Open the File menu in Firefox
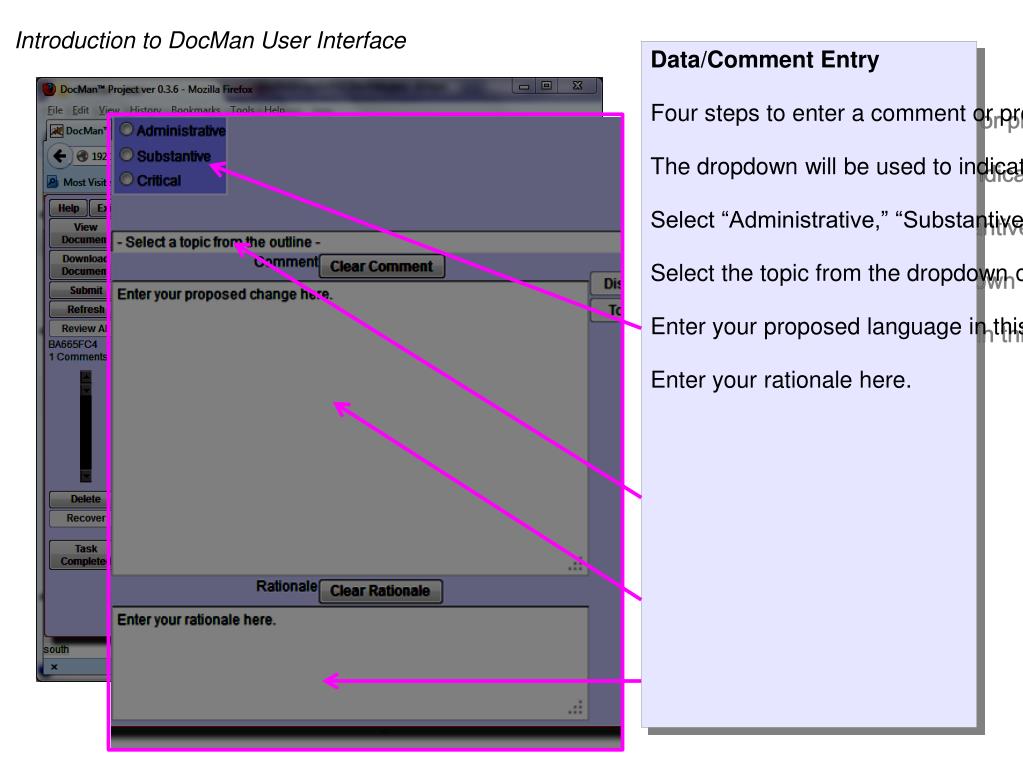Screen dimensions: 1023x767 (55, 110)
